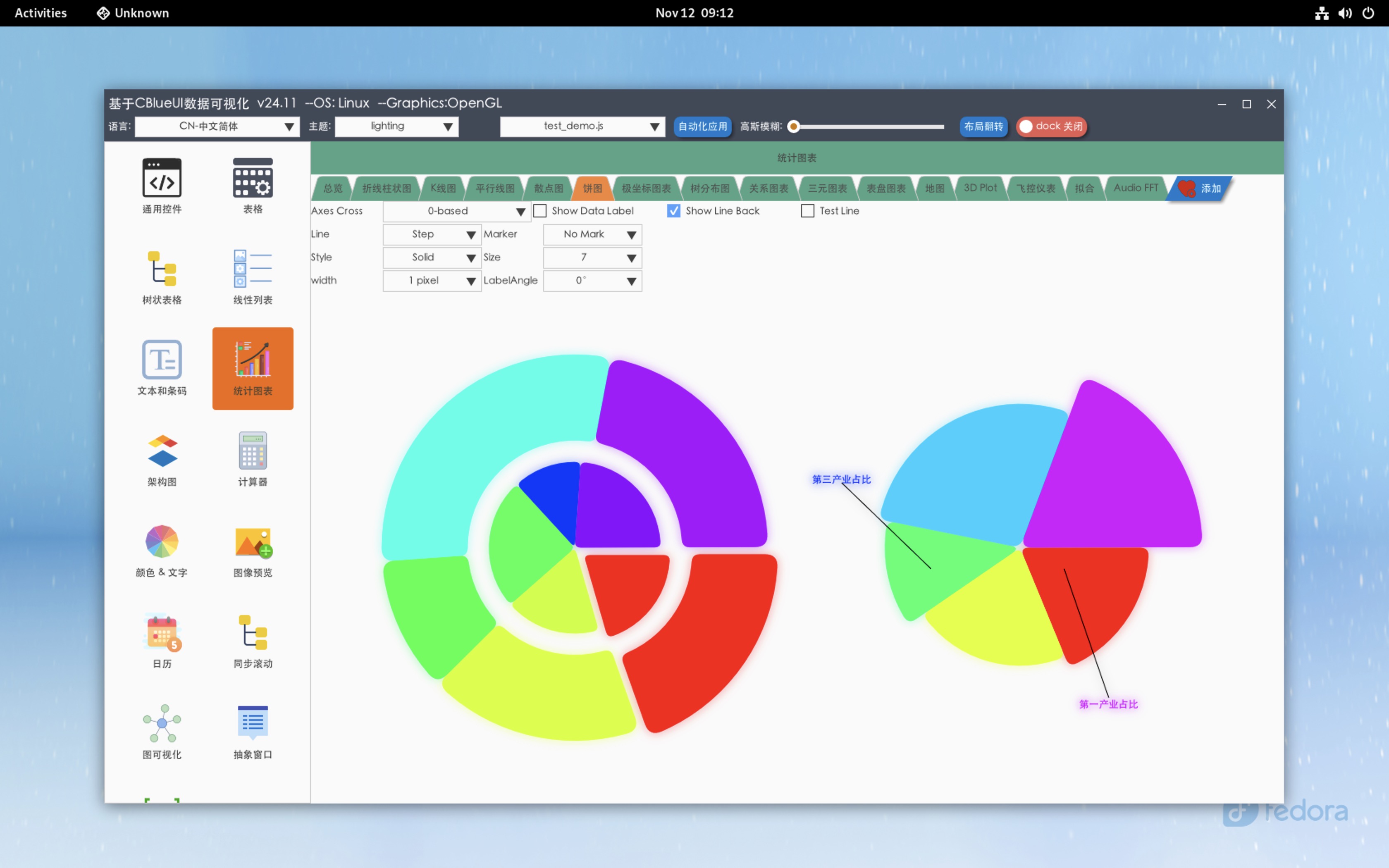Enable the Show Data Label checkbox
The width and height of the screenshot is (1389, 868).
pos(540,211)
